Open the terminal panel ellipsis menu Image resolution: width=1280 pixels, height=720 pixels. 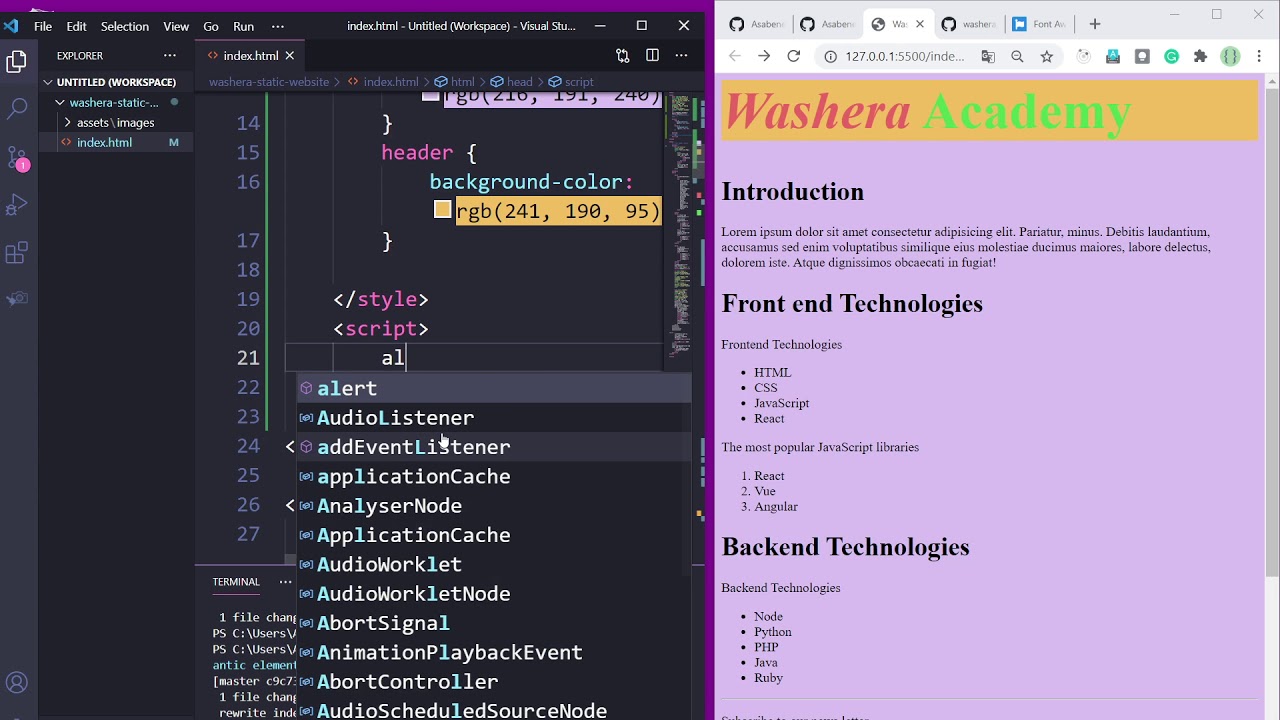click(x=285, y=582)
